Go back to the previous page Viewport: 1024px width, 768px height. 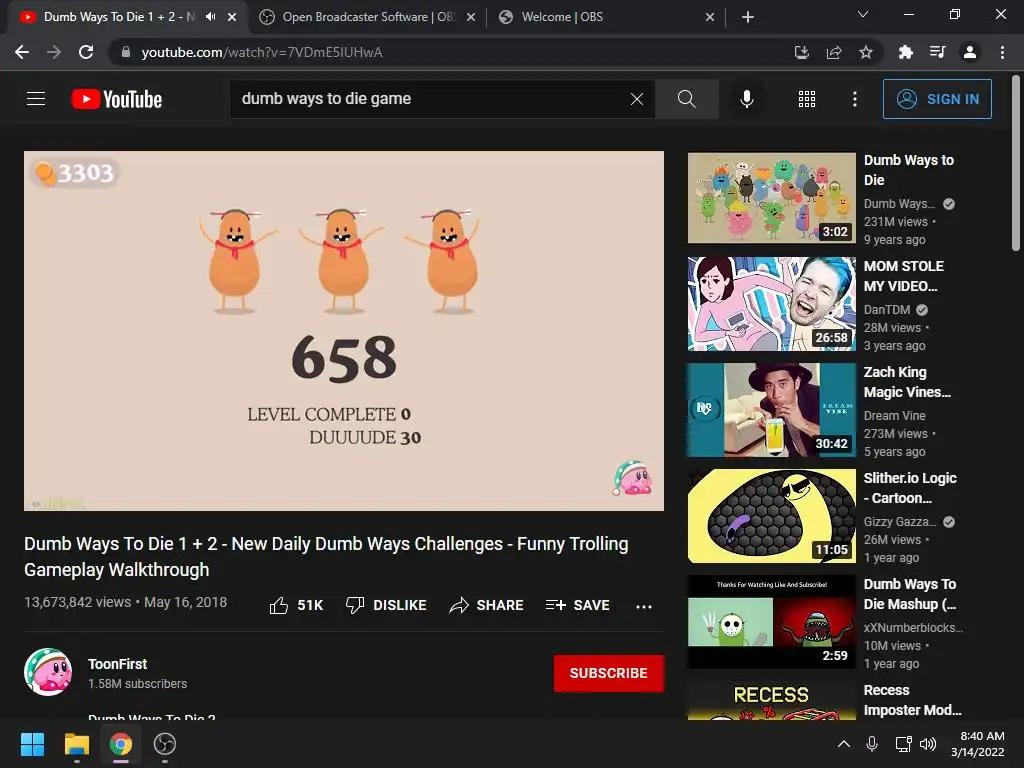click(x=22, y=52)
